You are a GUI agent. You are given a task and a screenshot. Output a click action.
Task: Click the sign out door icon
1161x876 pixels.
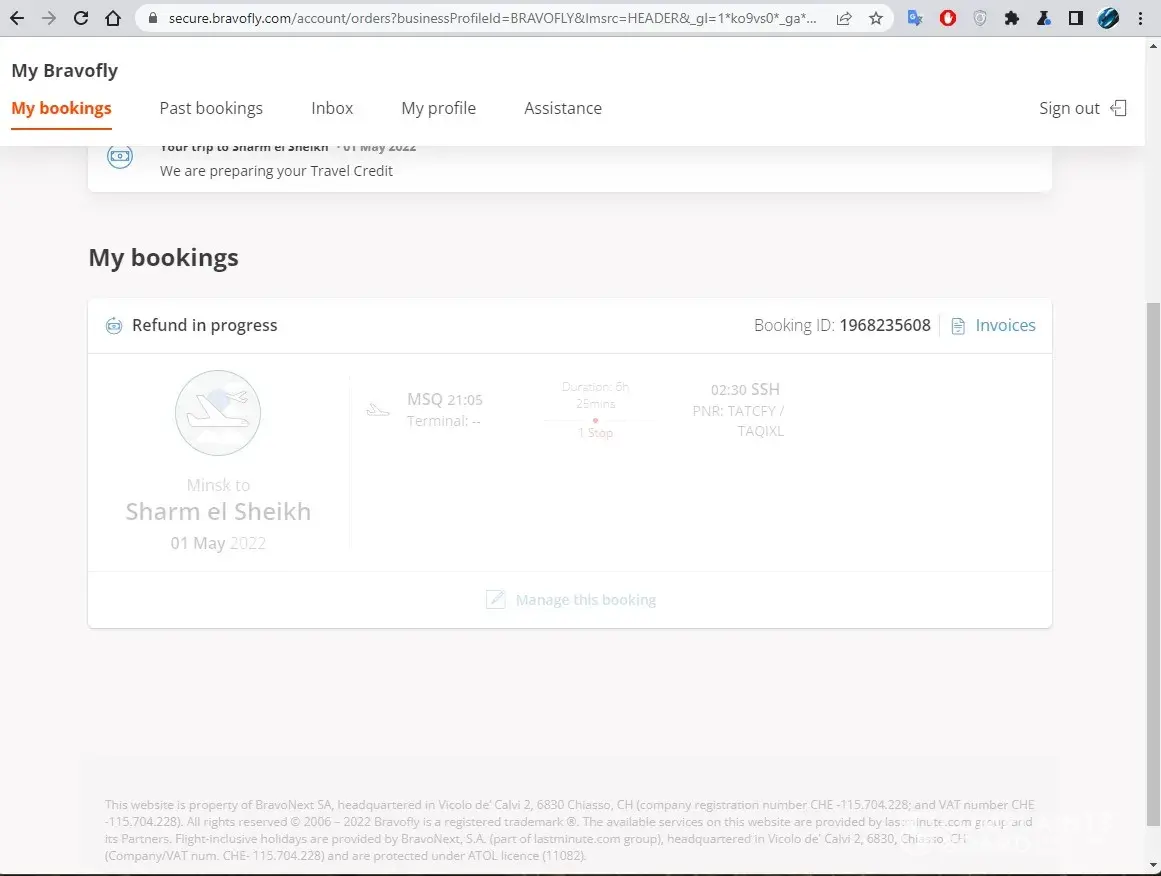pos(1119,108)
